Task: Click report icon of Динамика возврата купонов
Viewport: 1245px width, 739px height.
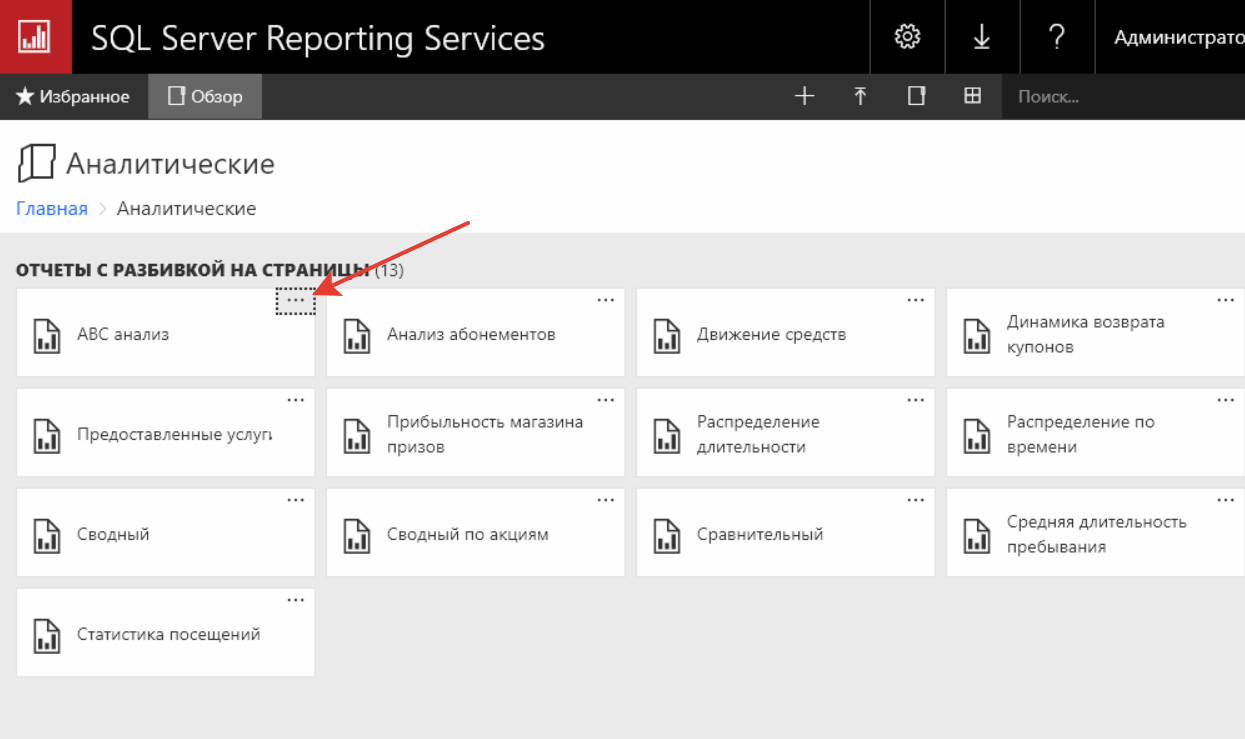Action: [977, 335]
